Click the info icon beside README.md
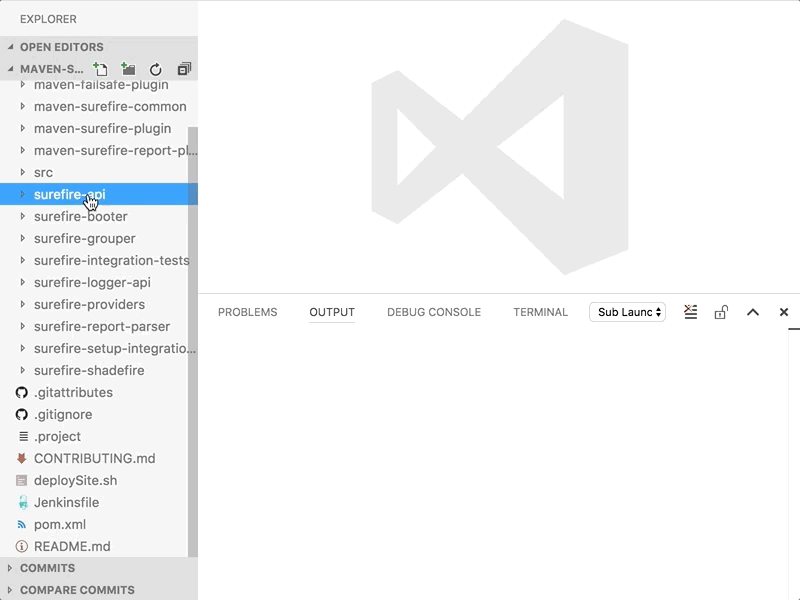Screen dimensions: 800x600 tap(21, 546)
